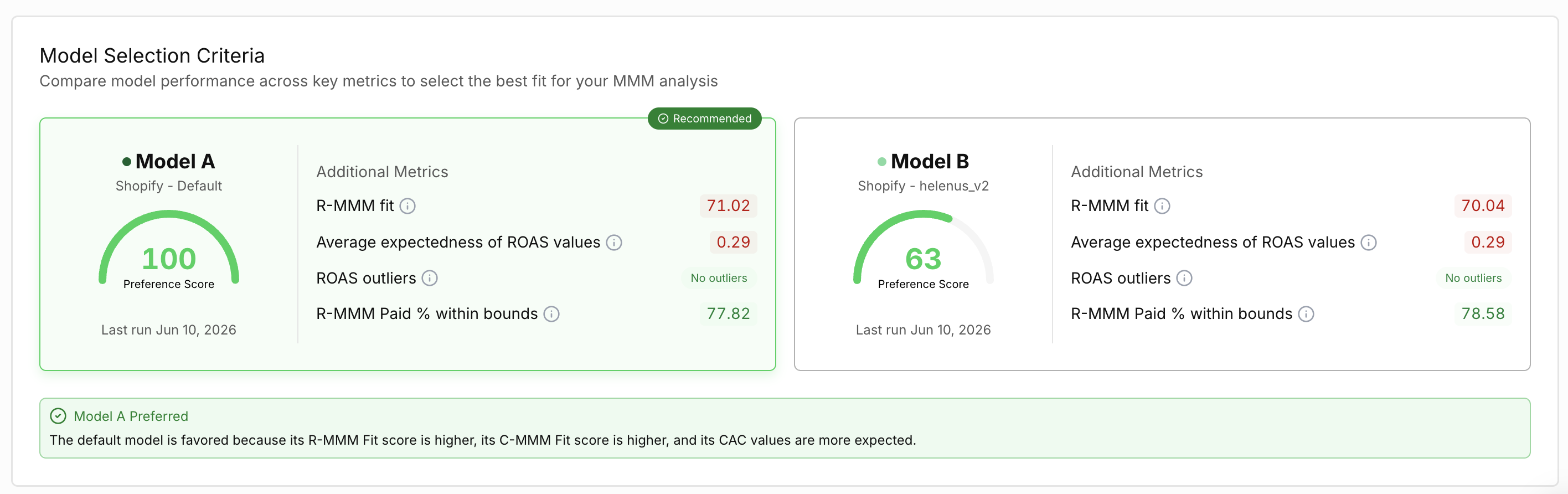1568x494 pixels.
Task: Click the Shopify - helenus_v2 subtitle
Action: 924,186
